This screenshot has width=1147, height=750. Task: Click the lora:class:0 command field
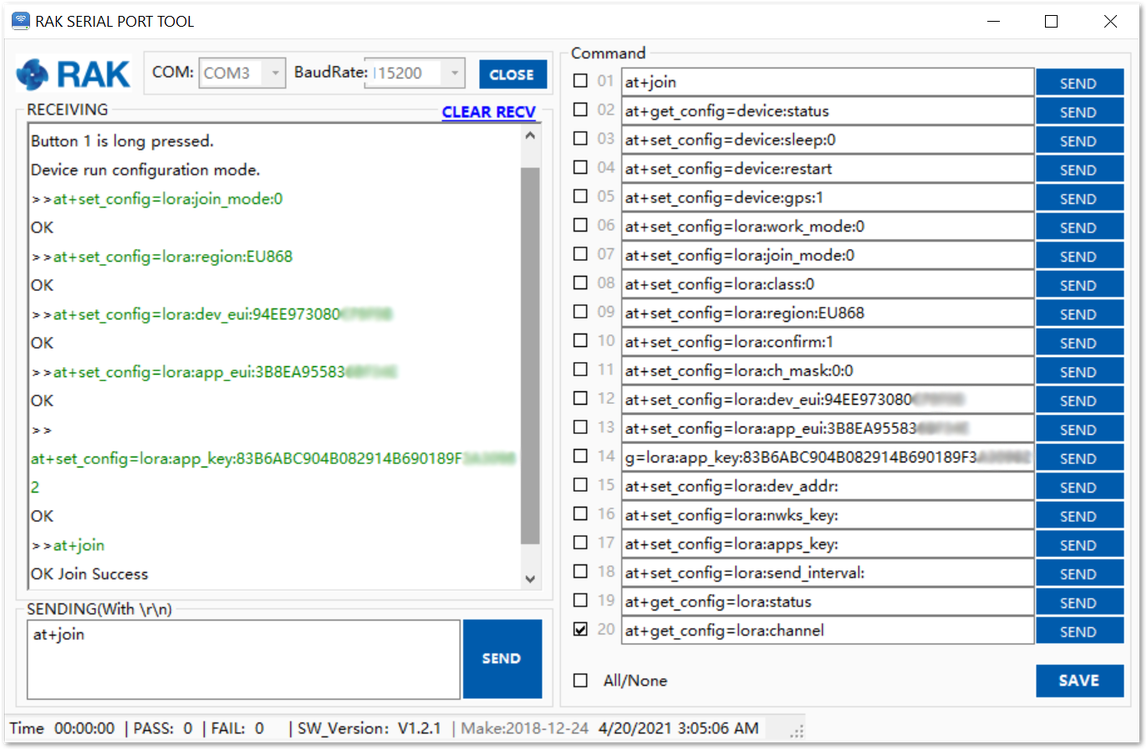coord(827,284)
